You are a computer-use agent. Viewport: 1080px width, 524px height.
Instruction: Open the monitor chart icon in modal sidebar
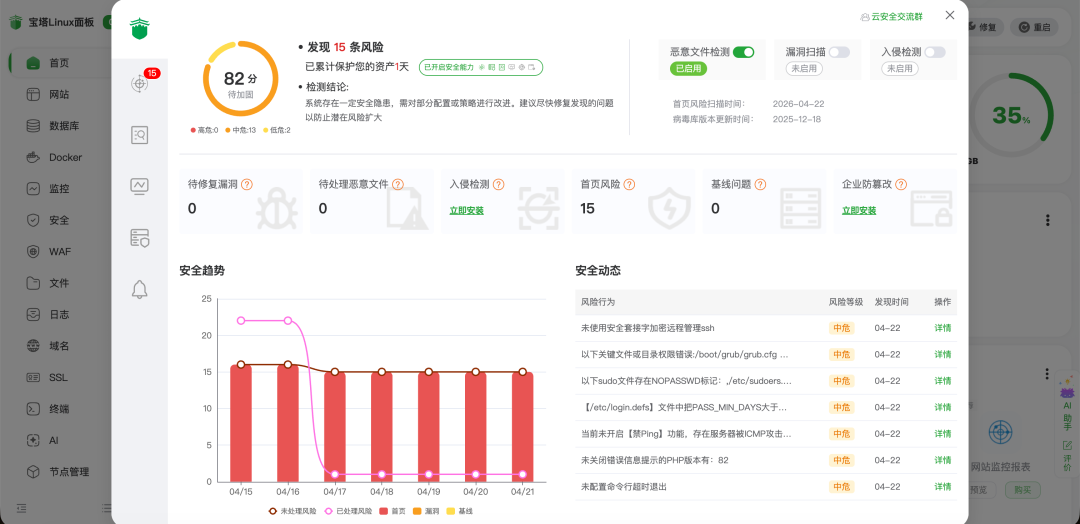[x=140, y=186]
